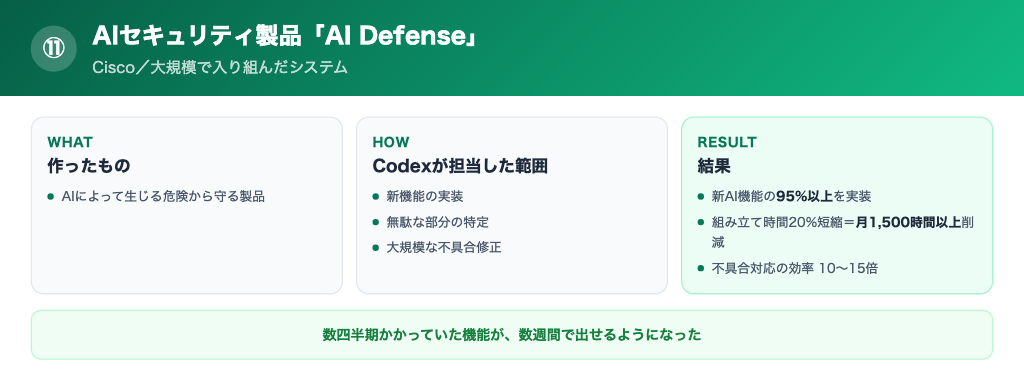
Task: Click the bullet 組み立て時間20%短縮
Action: pyautogui.click(x=843, y=232)
